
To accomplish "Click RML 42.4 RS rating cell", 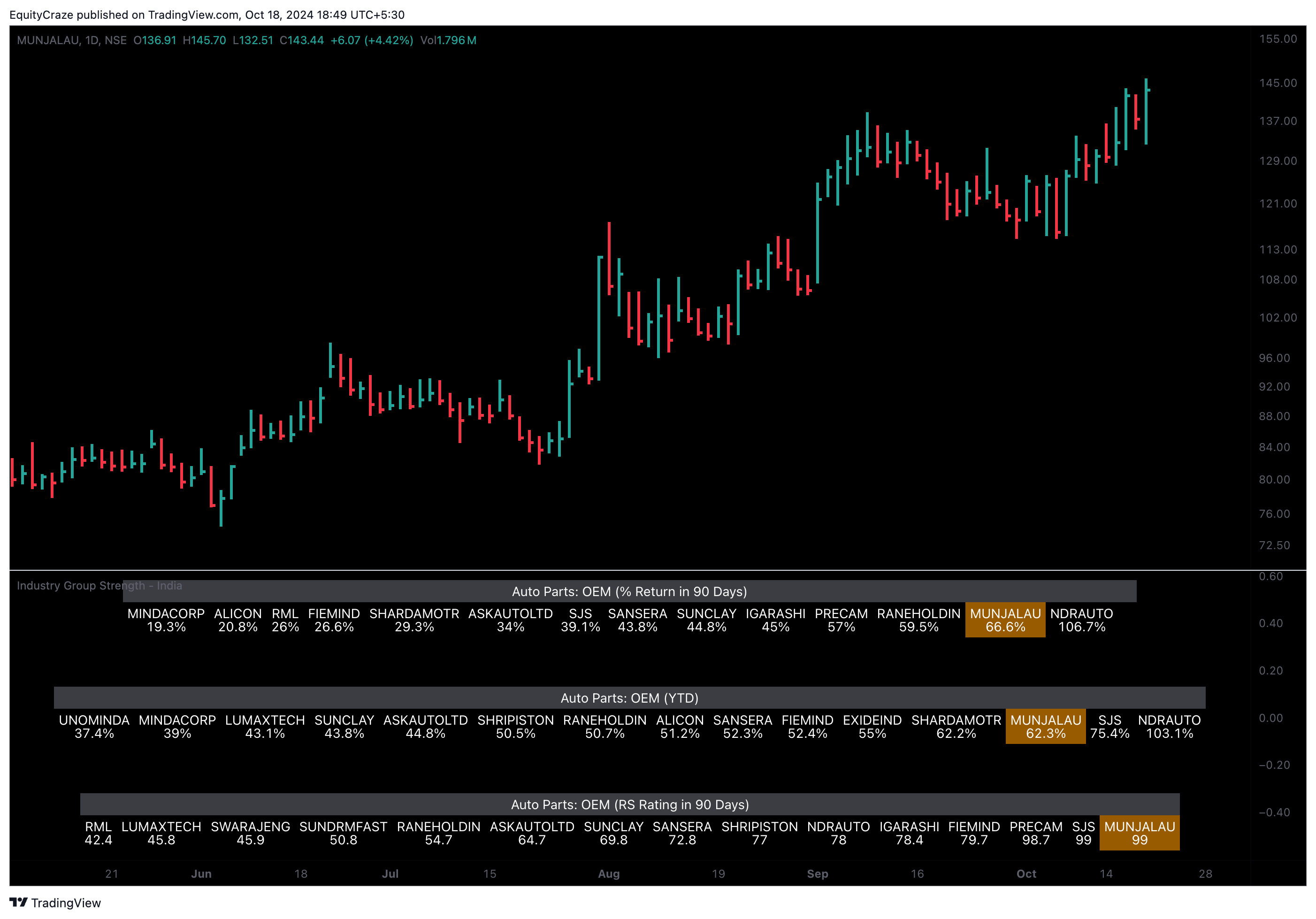I will (x=99, y=833).
